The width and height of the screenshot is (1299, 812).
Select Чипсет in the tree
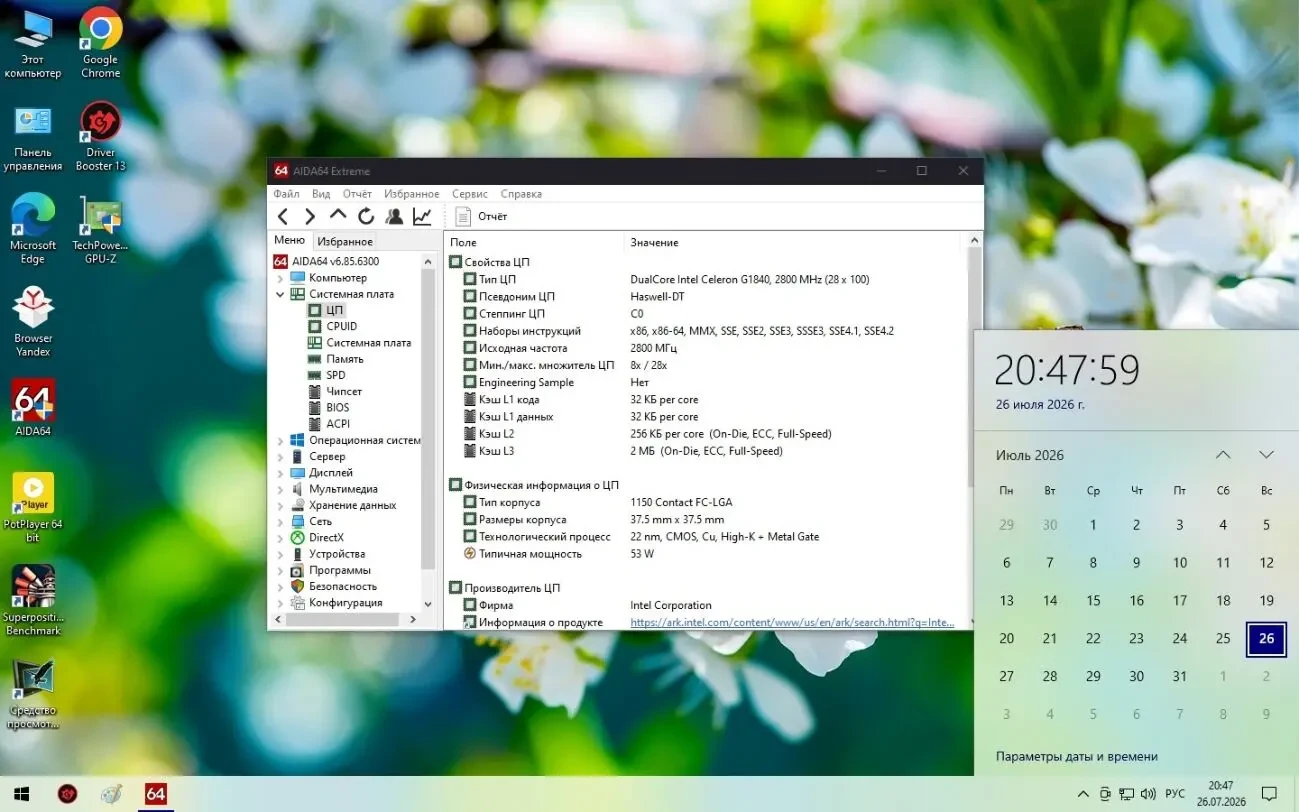(344, 391)
